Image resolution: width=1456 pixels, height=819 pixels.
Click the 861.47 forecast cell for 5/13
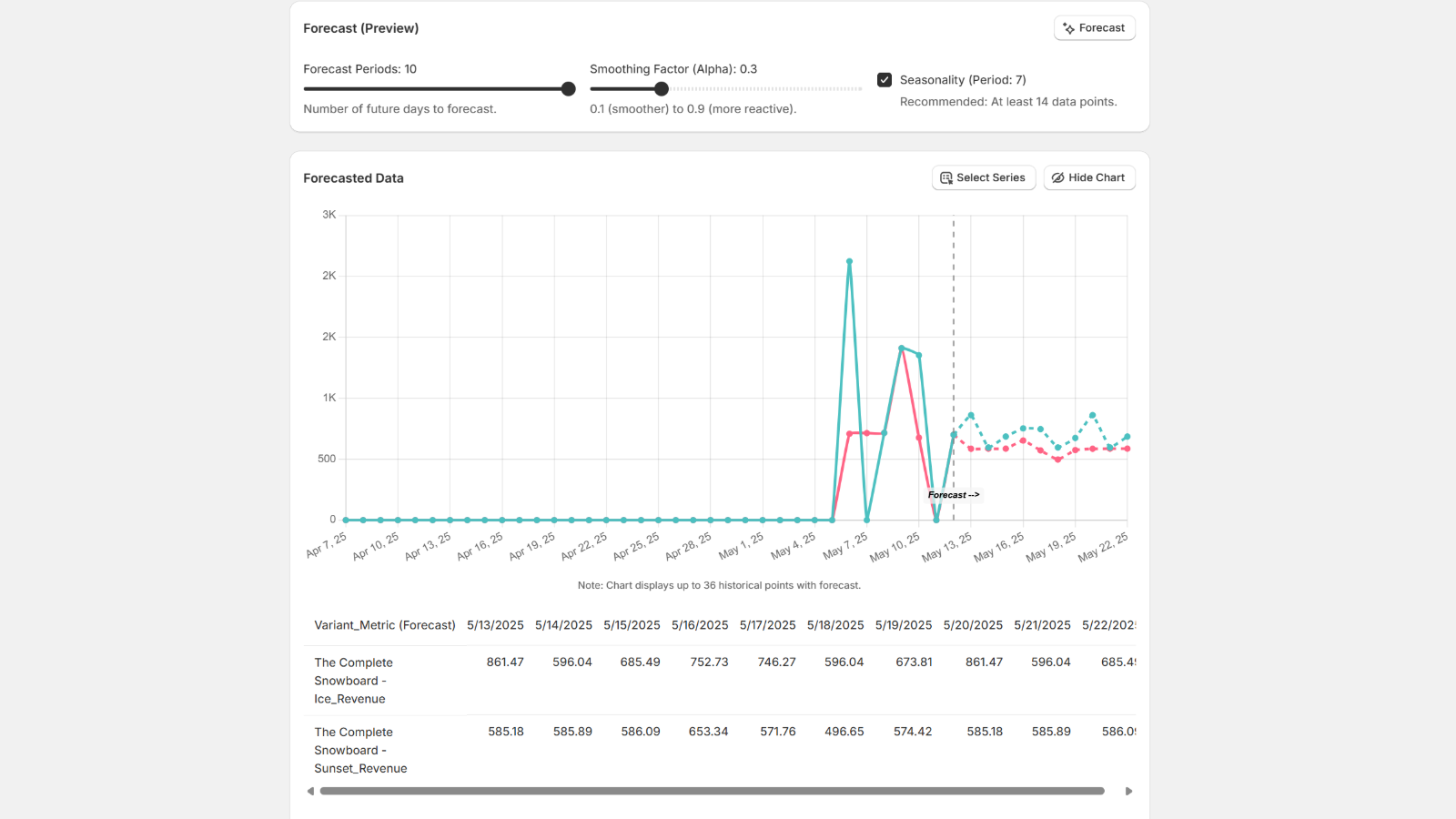505,662
